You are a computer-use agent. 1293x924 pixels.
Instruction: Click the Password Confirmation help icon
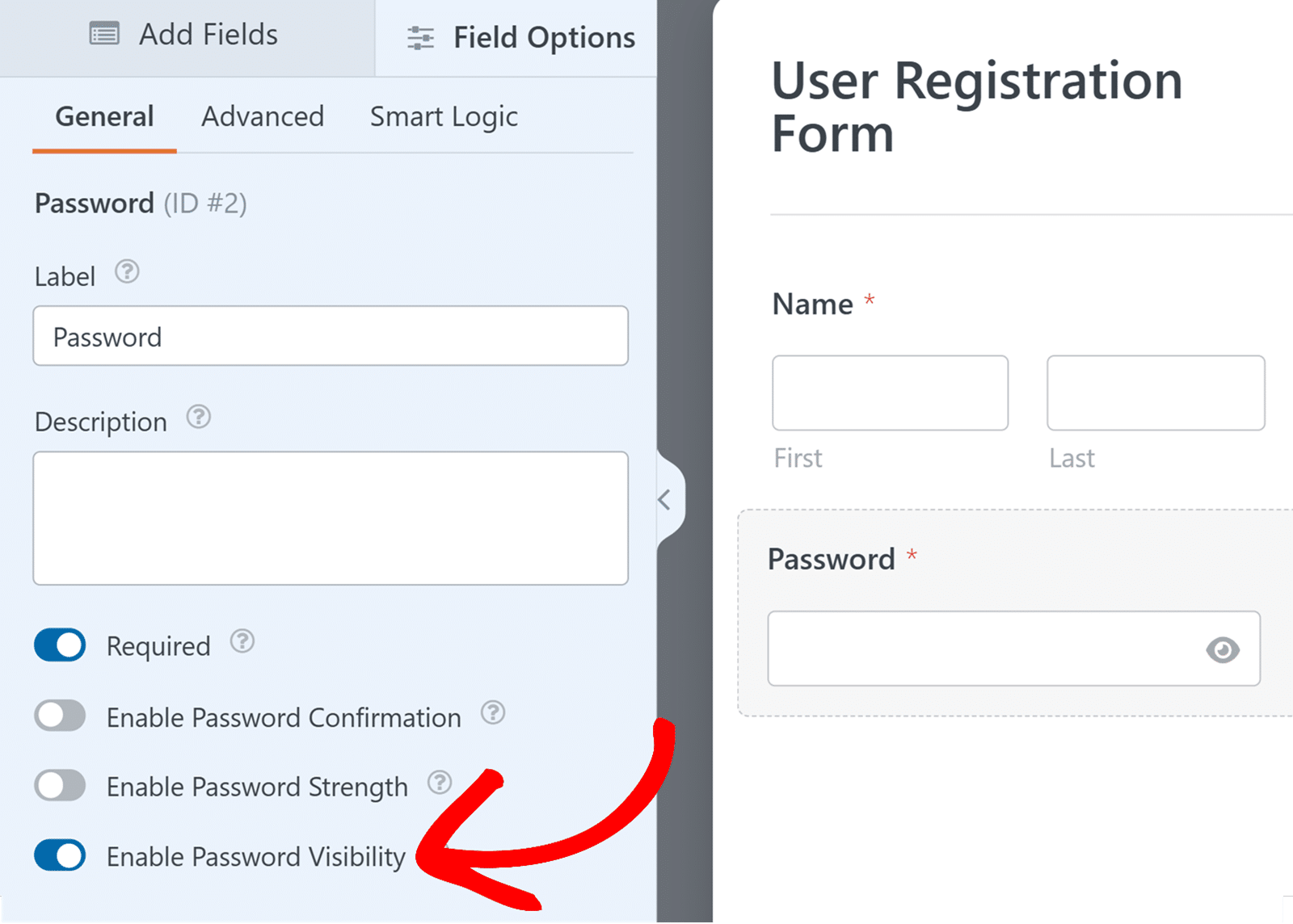[493, 714]
